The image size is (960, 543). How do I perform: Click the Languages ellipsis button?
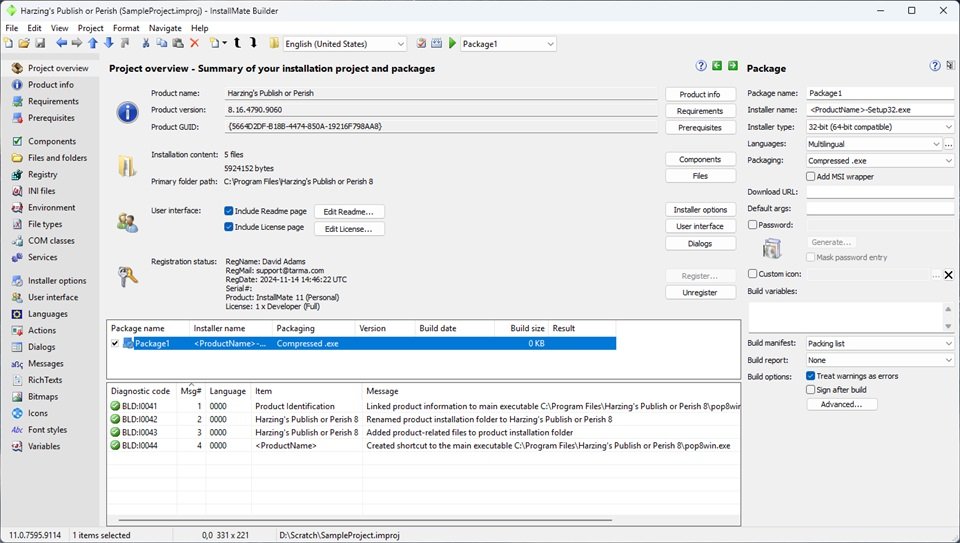click(x=948, y=144)
